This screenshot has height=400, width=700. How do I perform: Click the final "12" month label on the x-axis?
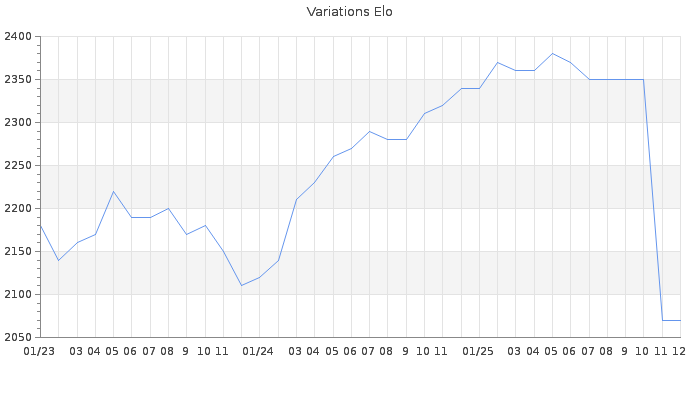tap(678, 352)
